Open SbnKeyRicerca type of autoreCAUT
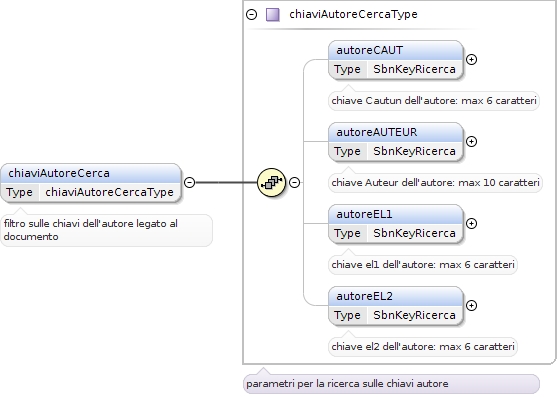Image resolution: width=558 pixels, height=397 pixels. point(414,69)
